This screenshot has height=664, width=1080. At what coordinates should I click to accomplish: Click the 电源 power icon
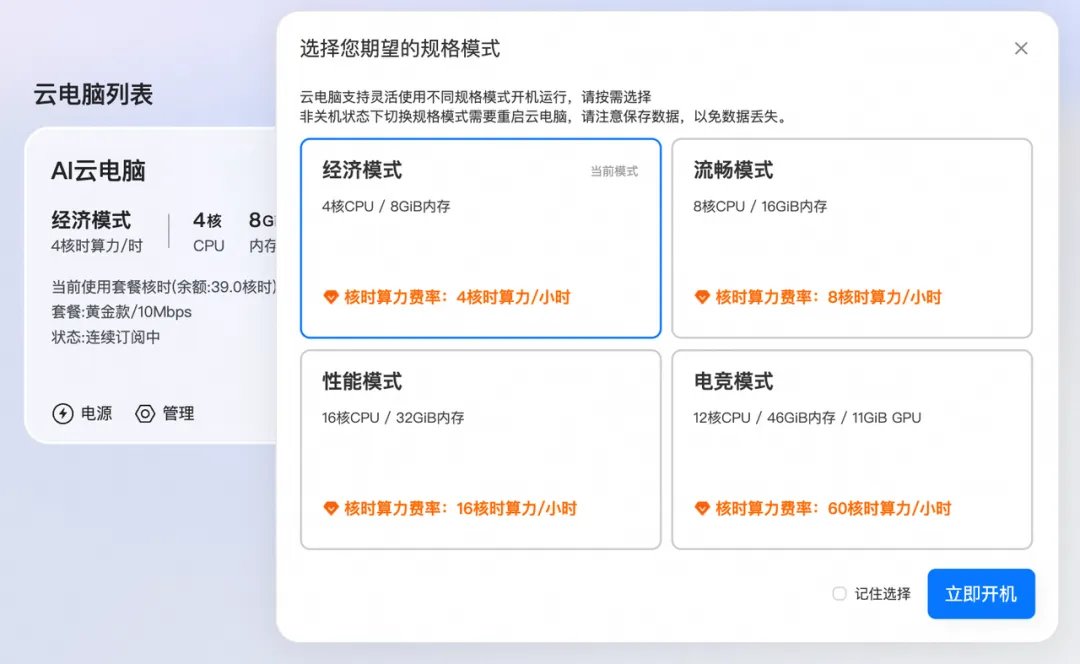[63, 413]
